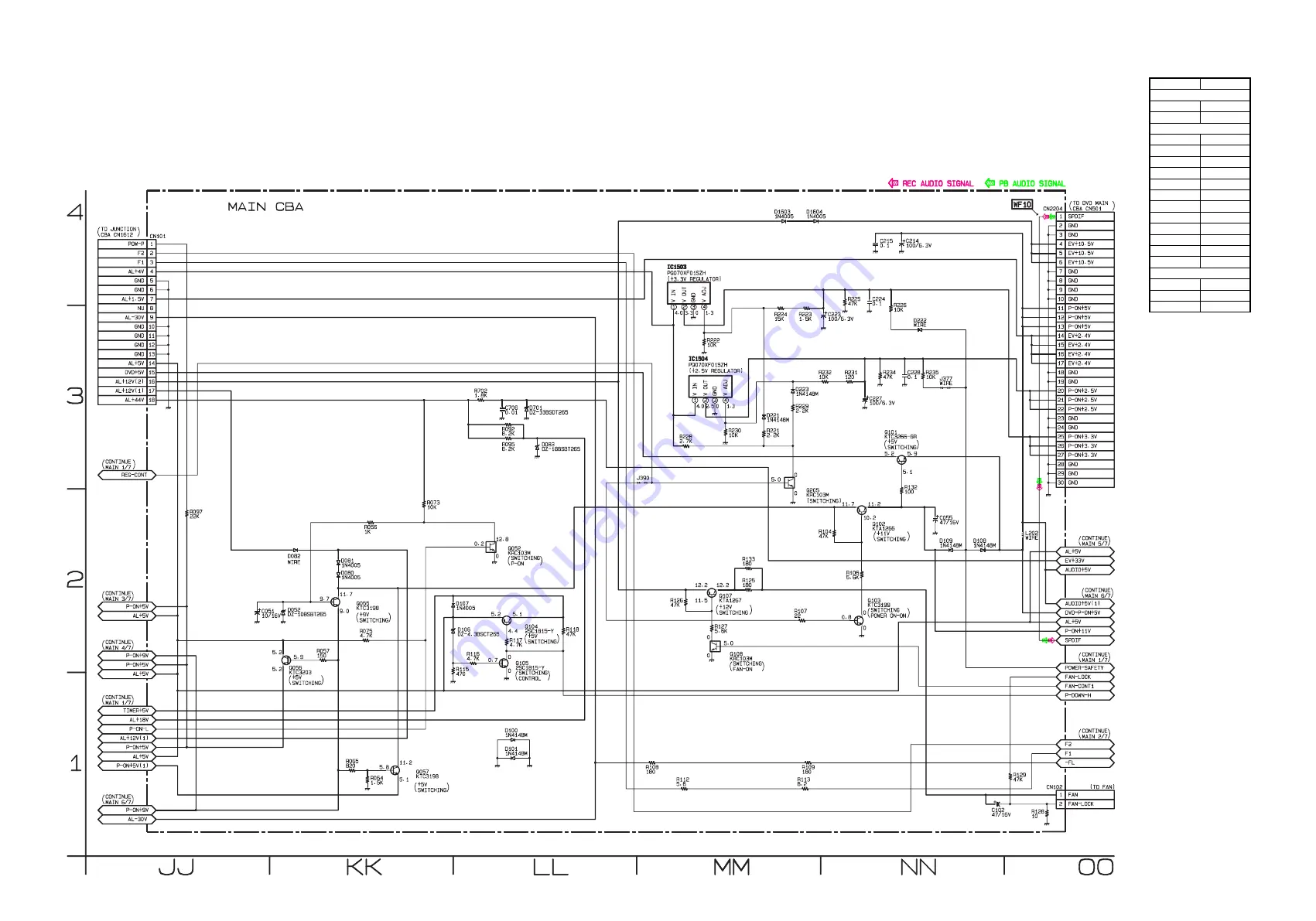This screenshot has width=1316, height=921.
Task: Click the D1604 1N4005 diode symbol
Action: pos(815,222)
